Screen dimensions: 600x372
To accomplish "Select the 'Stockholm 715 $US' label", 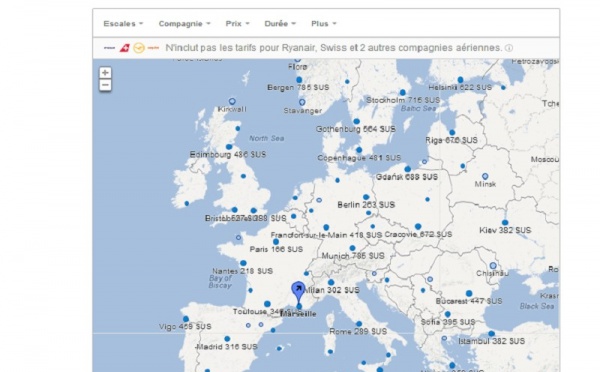I will [x=403, y=100].
